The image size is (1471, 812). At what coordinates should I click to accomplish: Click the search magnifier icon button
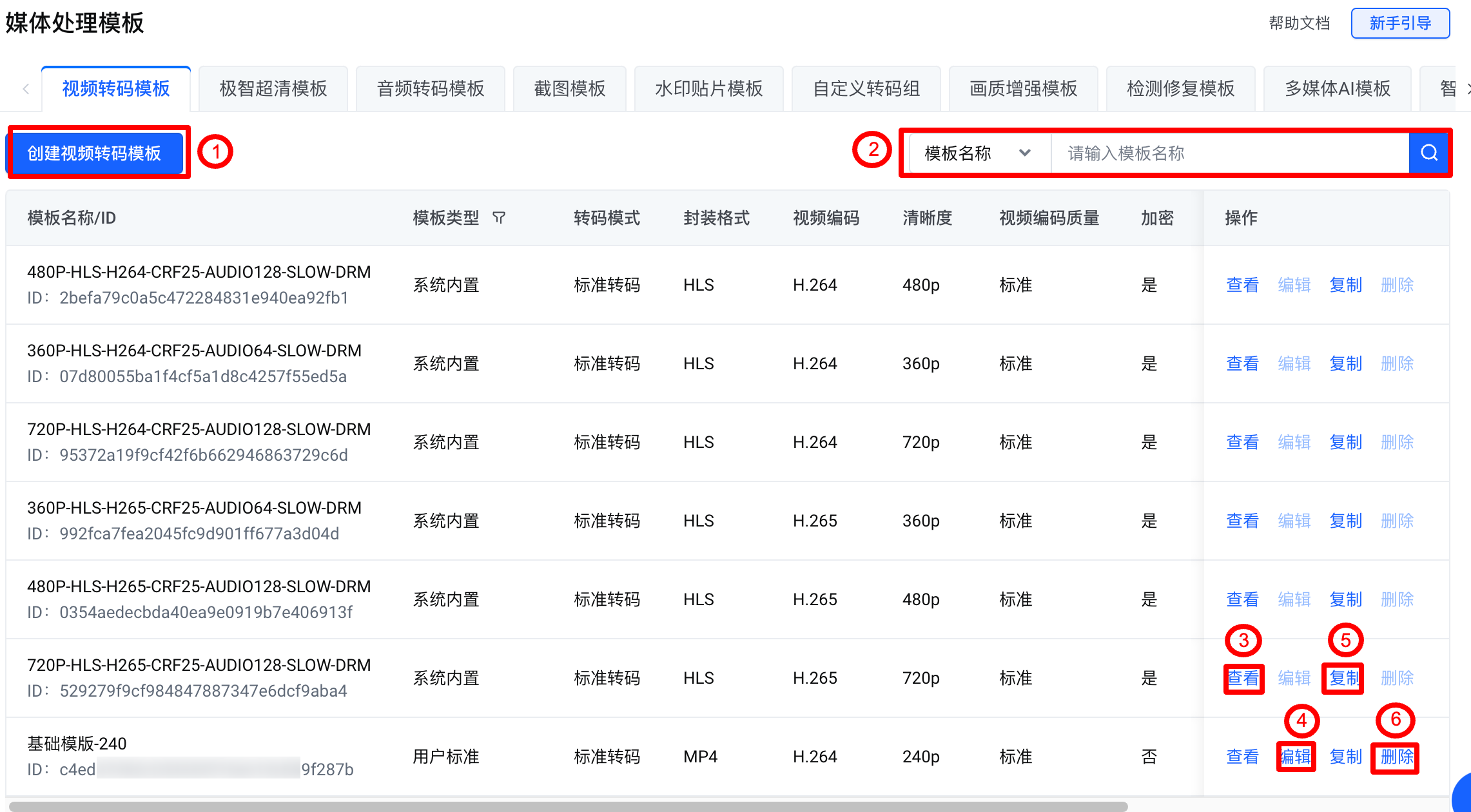click(1428, 153)
